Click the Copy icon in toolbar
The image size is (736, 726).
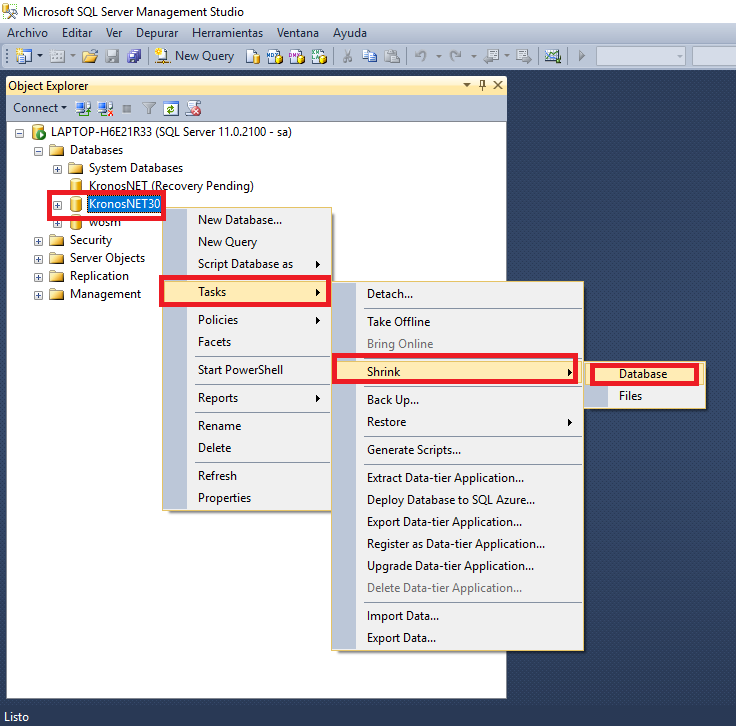tap(369, 56)
